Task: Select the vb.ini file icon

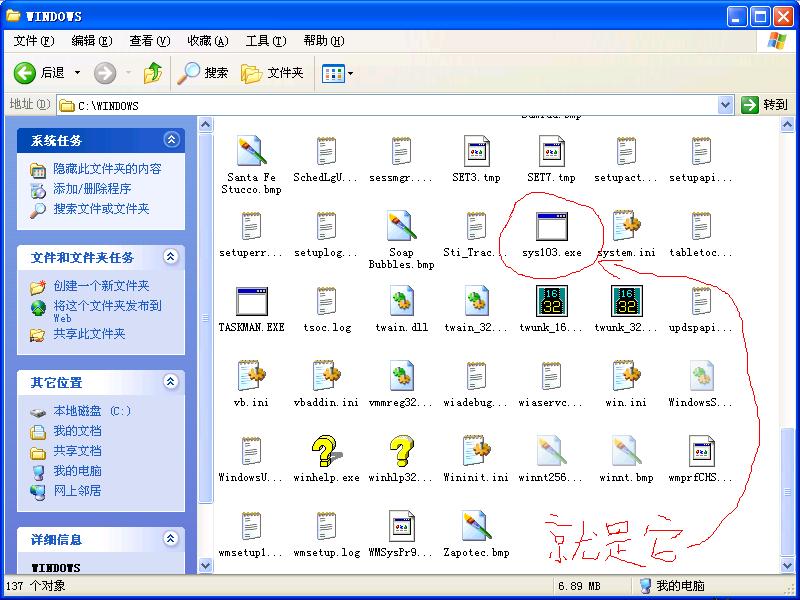Action: [252, 376]
